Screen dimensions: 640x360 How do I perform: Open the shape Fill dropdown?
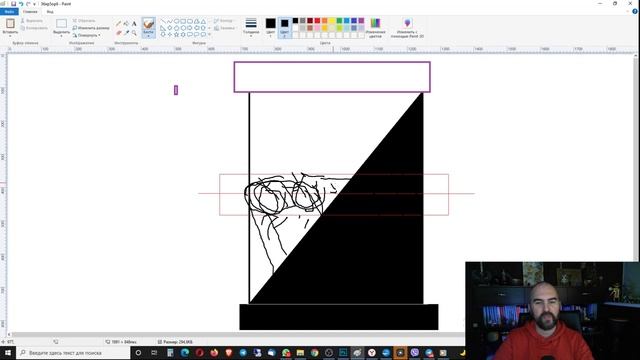(x=225, y=28)
